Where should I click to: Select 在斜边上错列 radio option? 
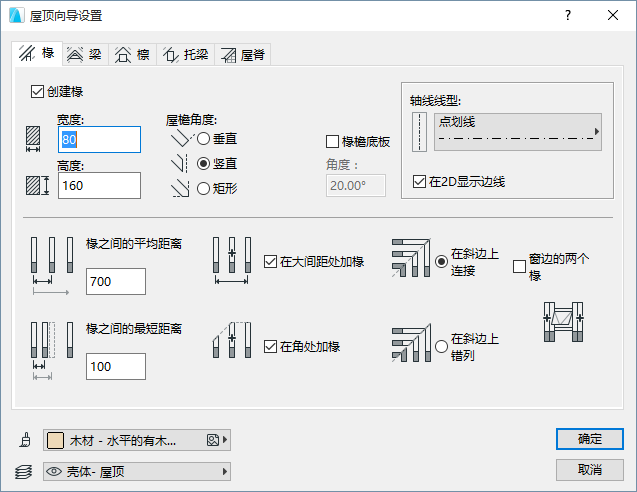coord(442,346)
